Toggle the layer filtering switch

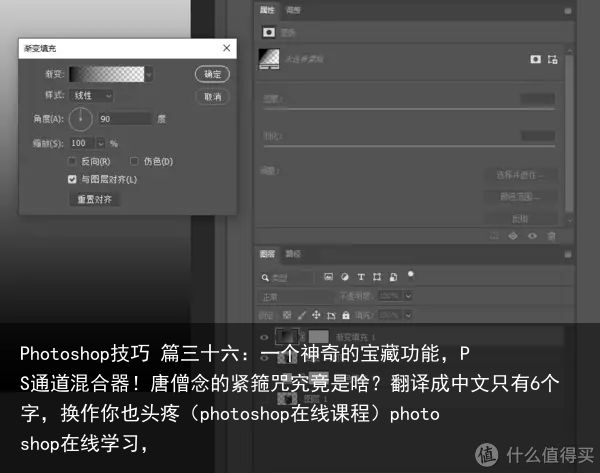coord(410,275)
